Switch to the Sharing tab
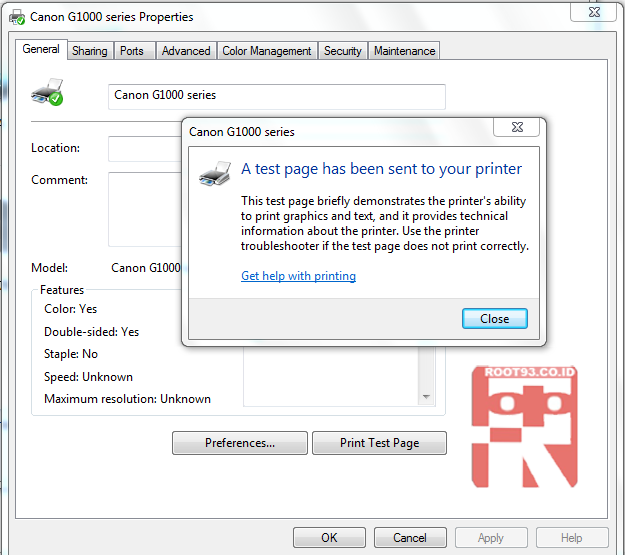Screen dimensions: 625x555 coord(90,51)
